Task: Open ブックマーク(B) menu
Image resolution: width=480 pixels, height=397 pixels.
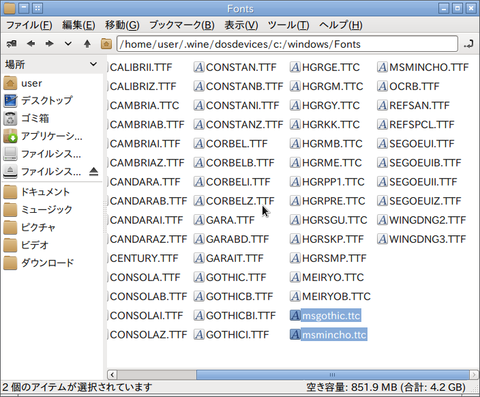Action: [x=182, y=25]
